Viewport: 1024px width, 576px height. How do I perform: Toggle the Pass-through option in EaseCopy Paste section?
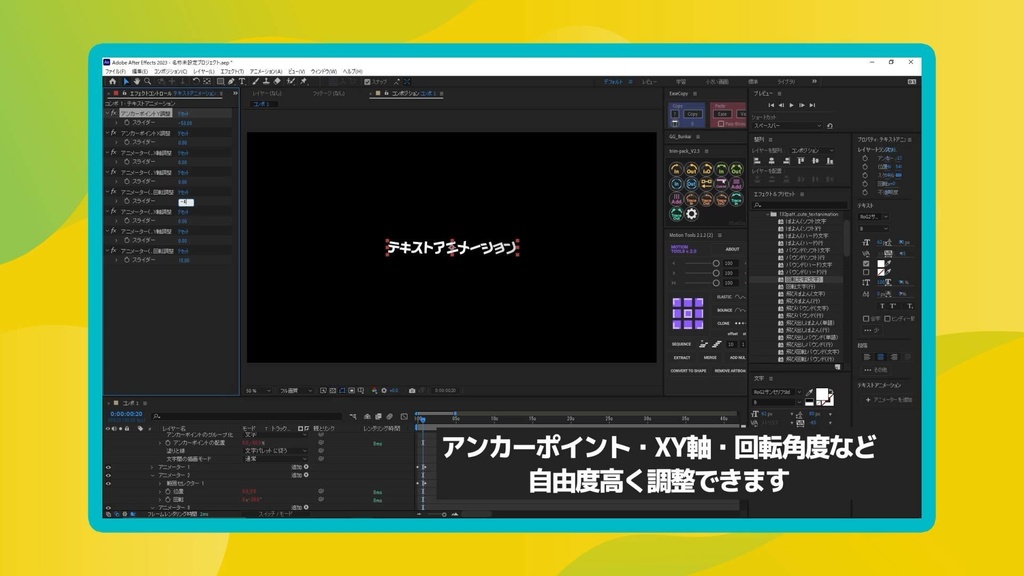pyautogui.click(x=721, y=124)
